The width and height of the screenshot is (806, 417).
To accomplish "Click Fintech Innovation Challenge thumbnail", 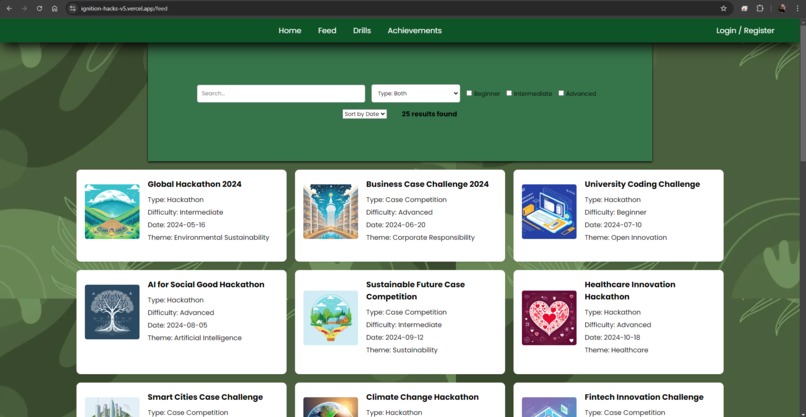I will tap(549, 407).
